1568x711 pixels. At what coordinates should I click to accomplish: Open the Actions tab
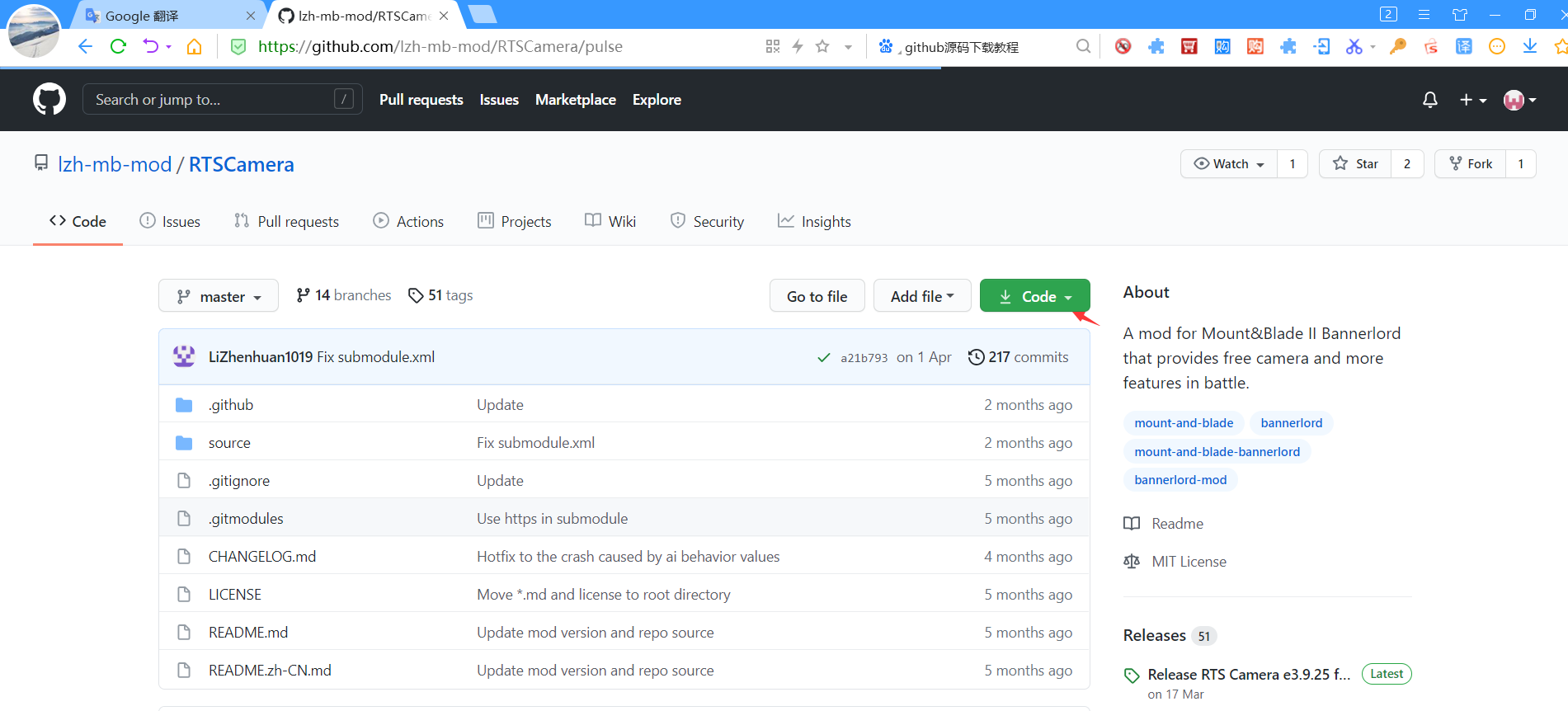(x=408, y=221)
